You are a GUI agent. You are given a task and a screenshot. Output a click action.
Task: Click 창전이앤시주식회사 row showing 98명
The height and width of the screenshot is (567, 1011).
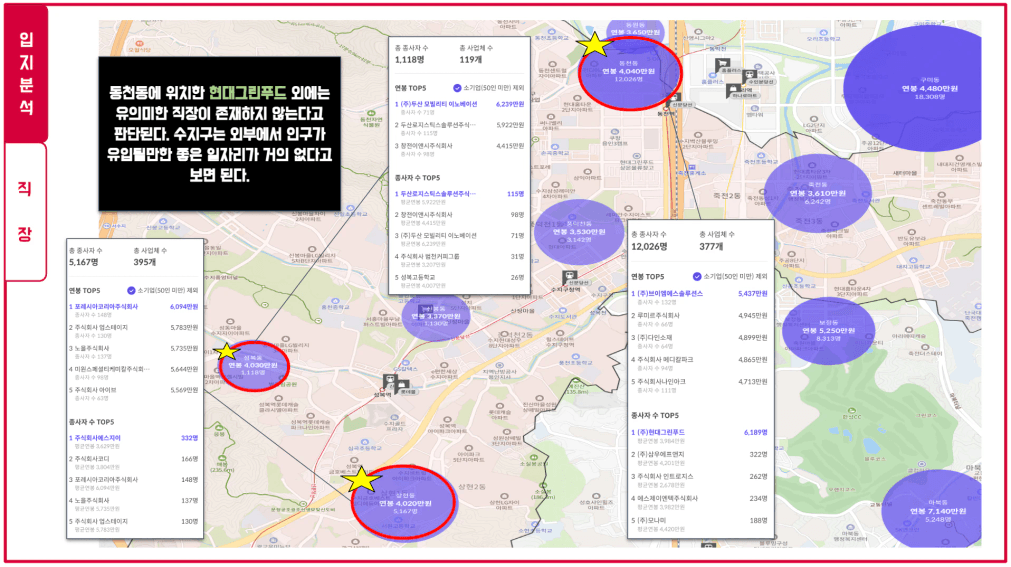459,218
